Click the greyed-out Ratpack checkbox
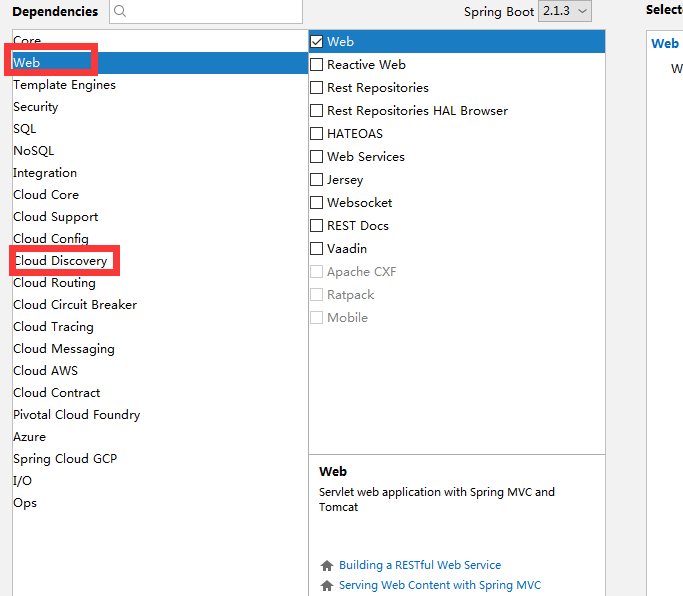This screenshot has height=596, width=683. (x=317, y=295)
